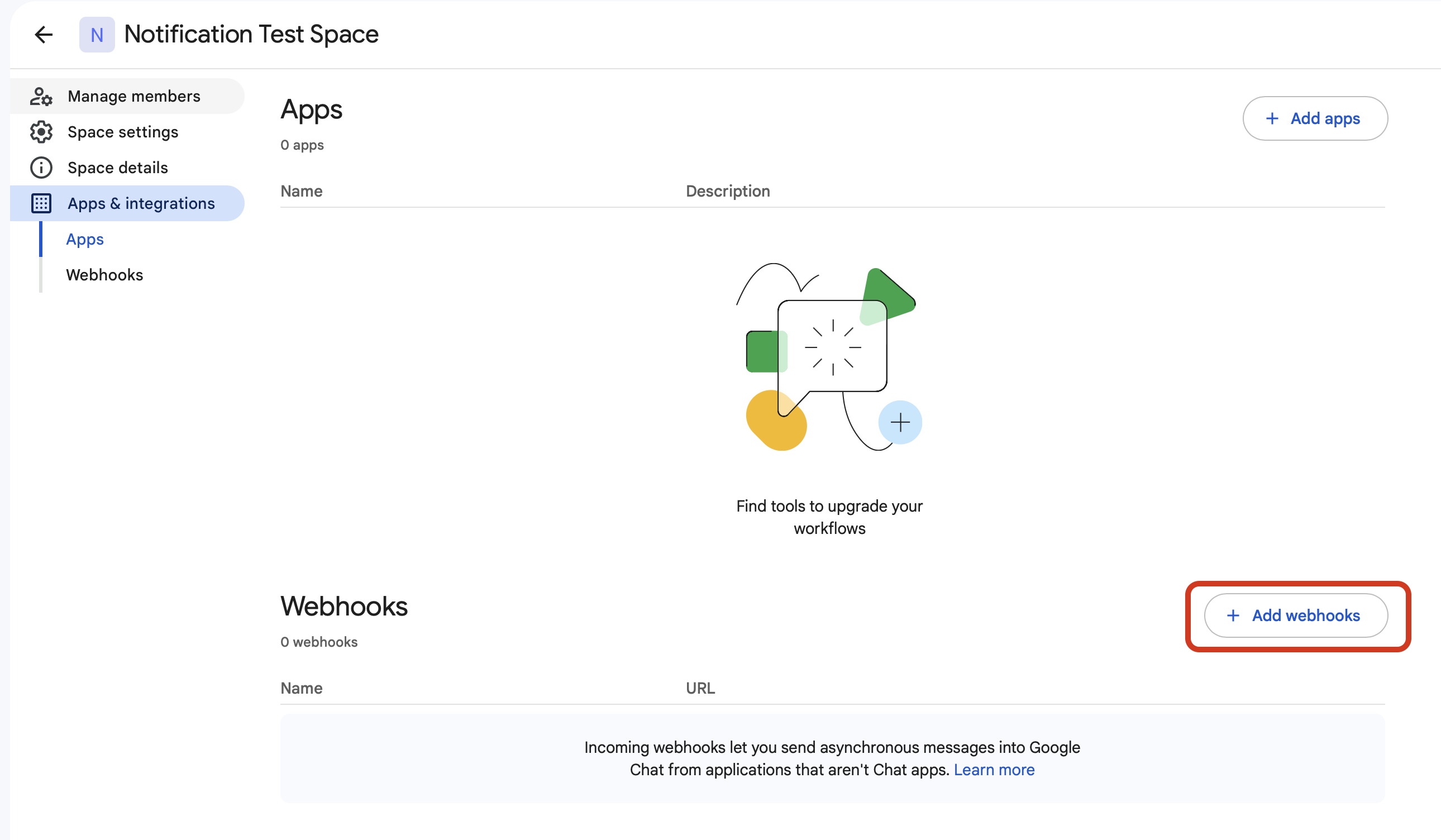Image resolution: width=1441 pixels, height=840 pixels.
Task: Click the Space details info icon
Action: pos(41,168)
